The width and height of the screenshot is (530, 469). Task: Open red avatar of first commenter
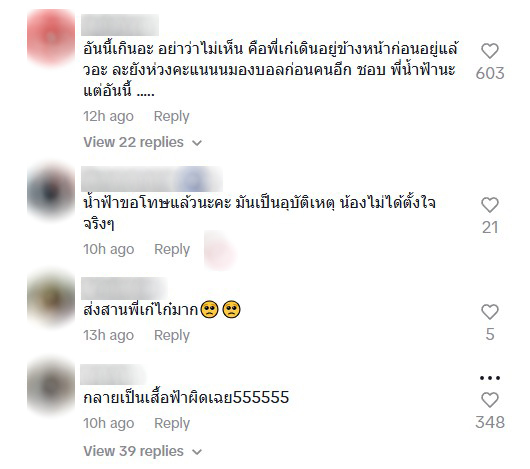click(51, 36)
